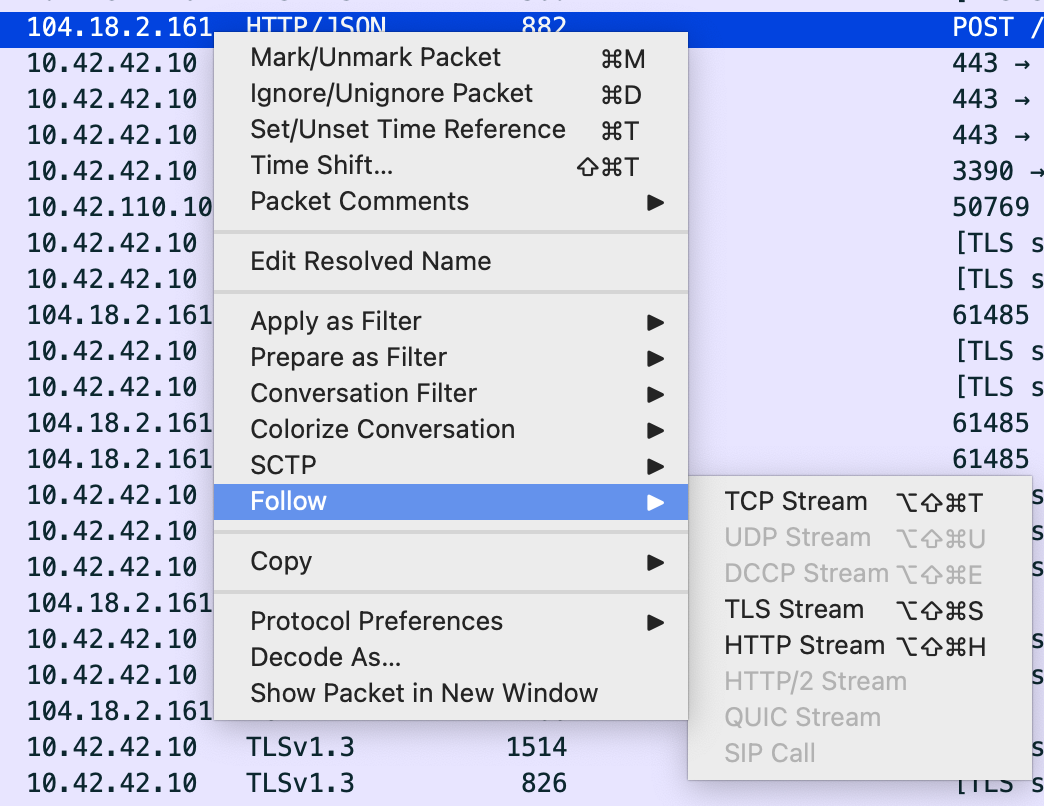Image resolution: width=1044 pixels, height=806 pixels.
Task: Choose Ignore/Unignore Packet option
Action: pyautogui.click(x=391, y=94)
